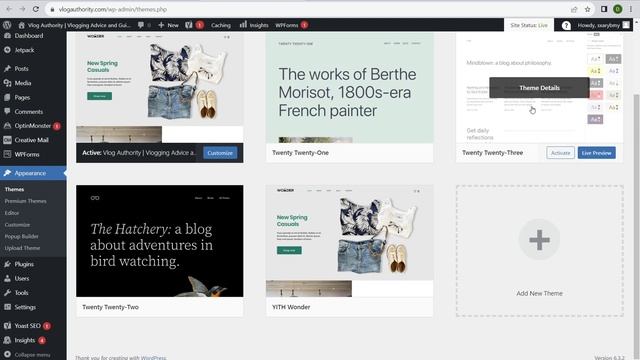Open Popup Builder submenu item
This screenshot has width=640, height=360.
[x=22, y=236]
